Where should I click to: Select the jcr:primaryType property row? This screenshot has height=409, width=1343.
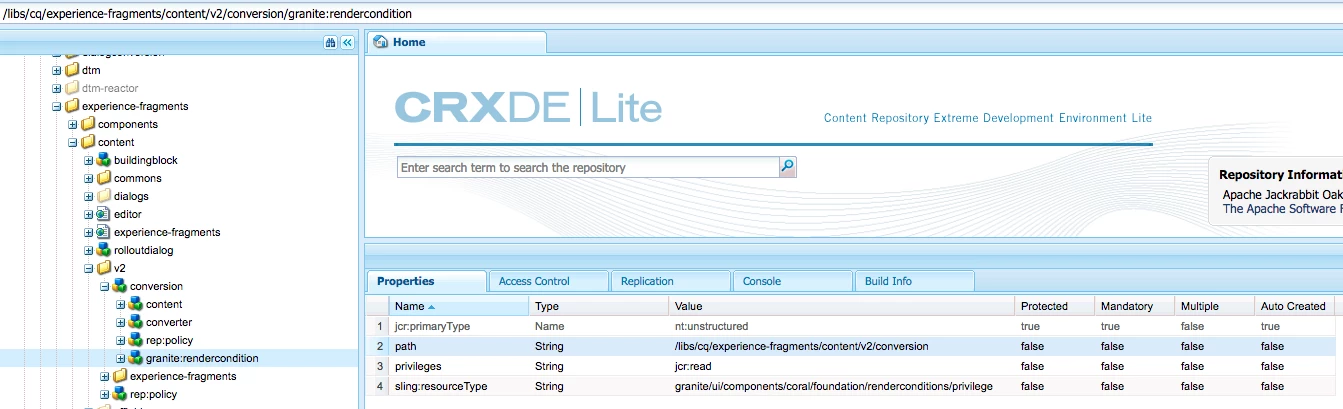click(850, 326)
